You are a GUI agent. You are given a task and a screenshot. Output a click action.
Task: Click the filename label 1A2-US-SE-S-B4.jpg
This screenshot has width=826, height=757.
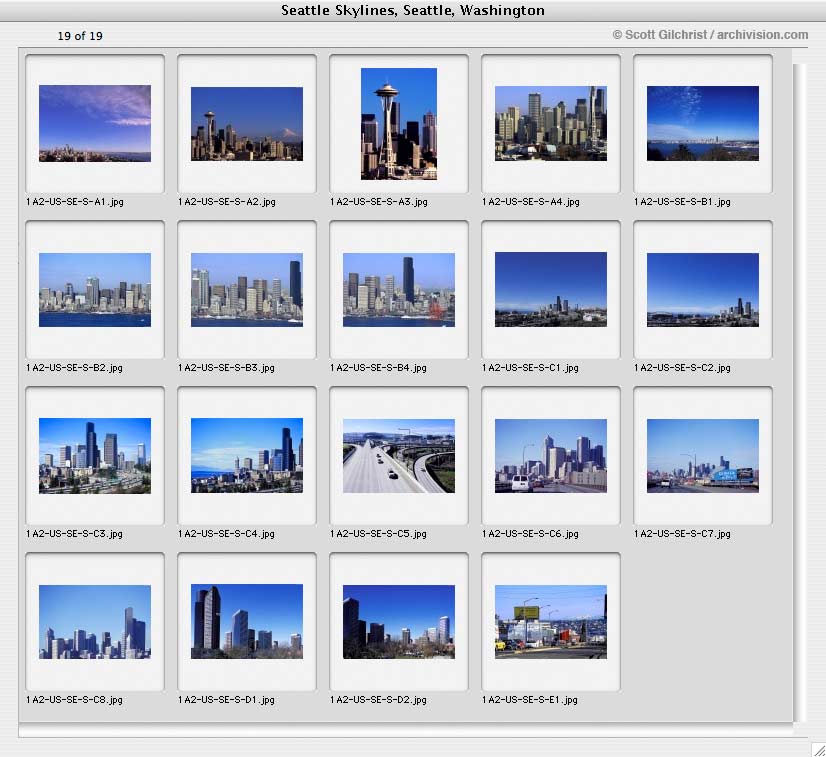click(378, 368)
